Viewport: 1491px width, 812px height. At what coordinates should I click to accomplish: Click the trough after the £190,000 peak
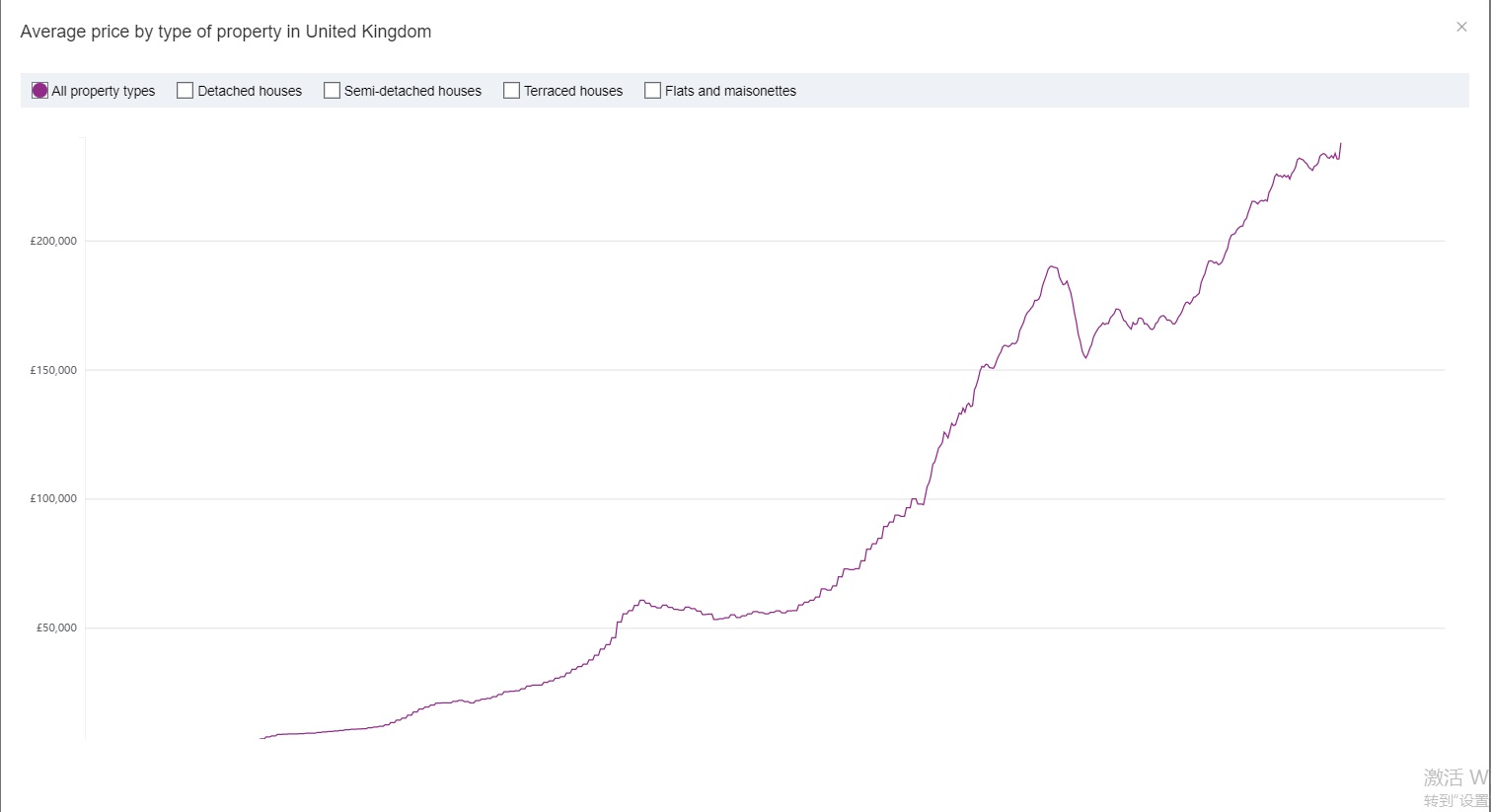(x=1085, y=357)
